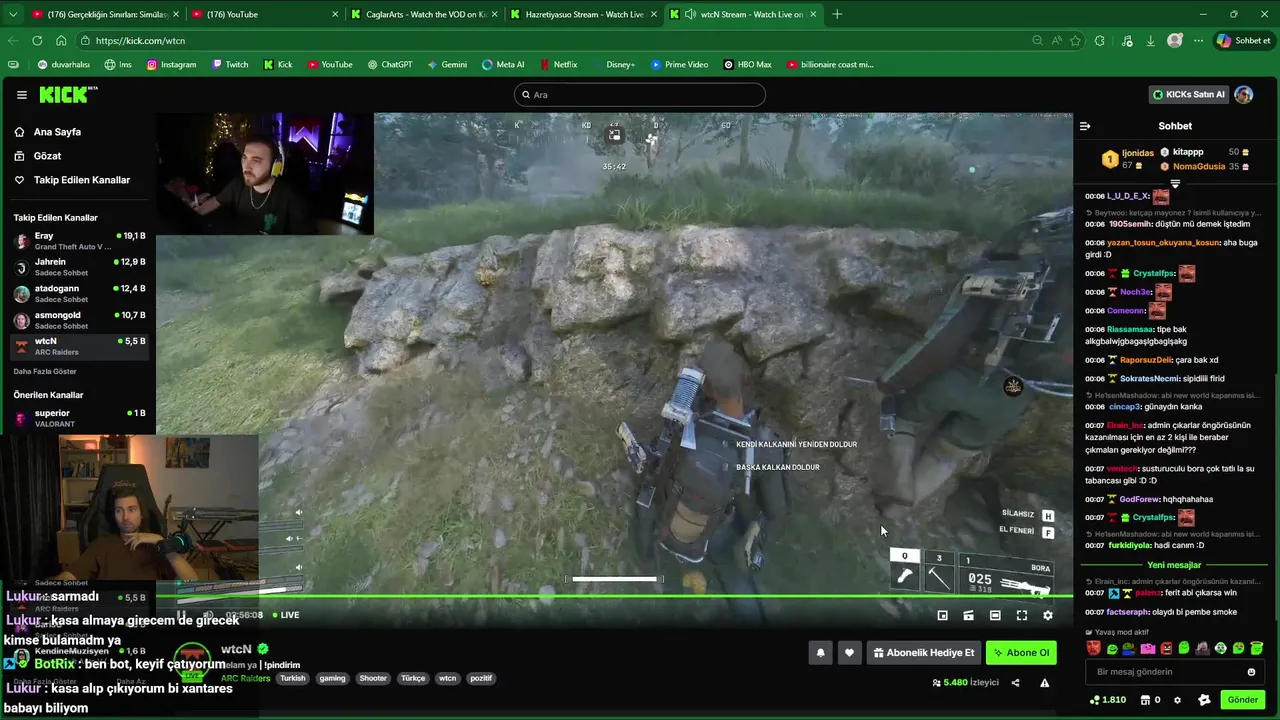This screenshot has width=1280, height=720.
Task: Open the Sohbet et Copilot button
Action: pos(1242,41)
